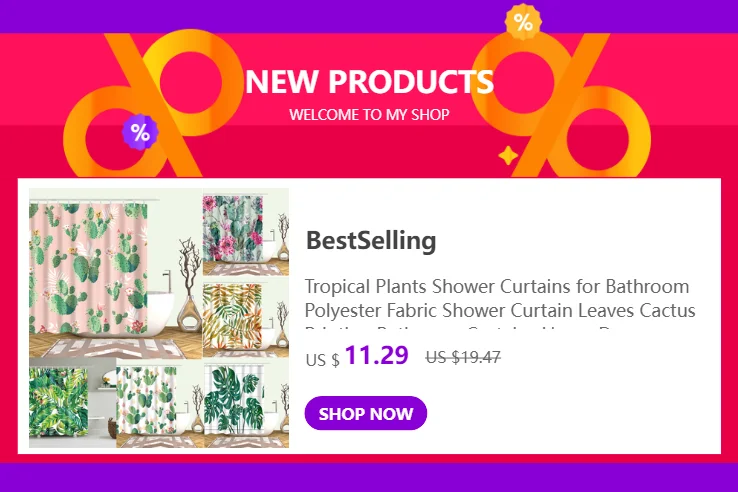Image resolution: width=738 pixels, height=492 pixels.
Task: Open the Tropical Plants Shower Curtains description
Action: pos(500,303)
